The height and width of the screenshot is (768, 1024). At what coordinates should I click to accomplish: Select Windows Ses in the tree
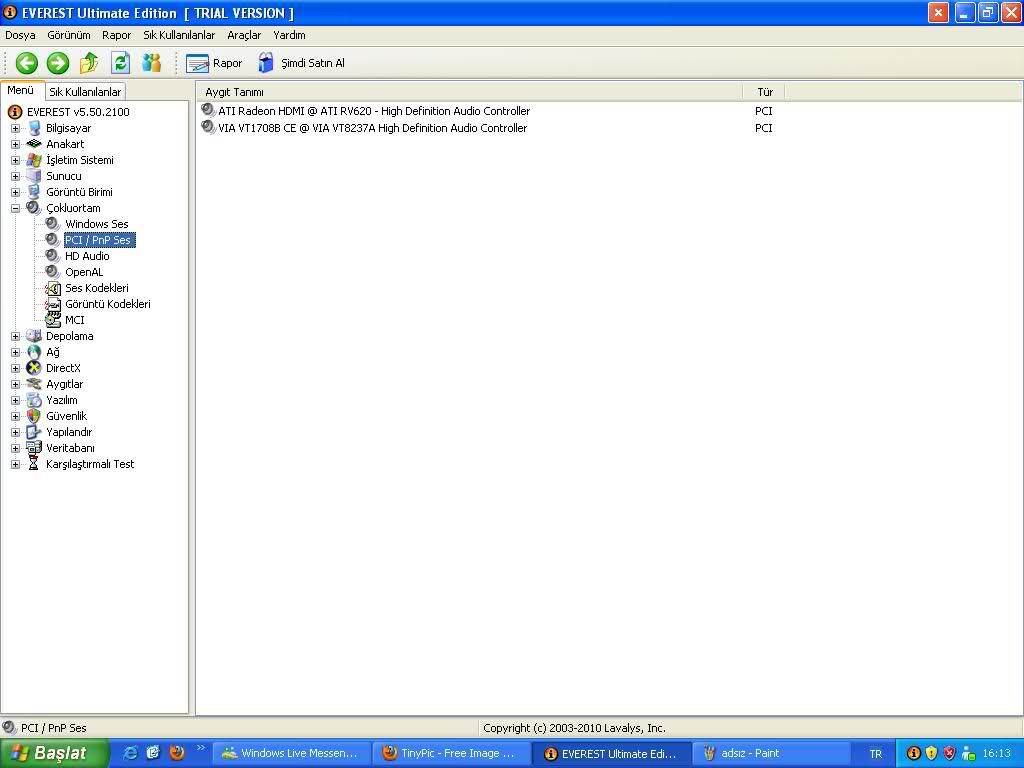click(x=97, y=224)
